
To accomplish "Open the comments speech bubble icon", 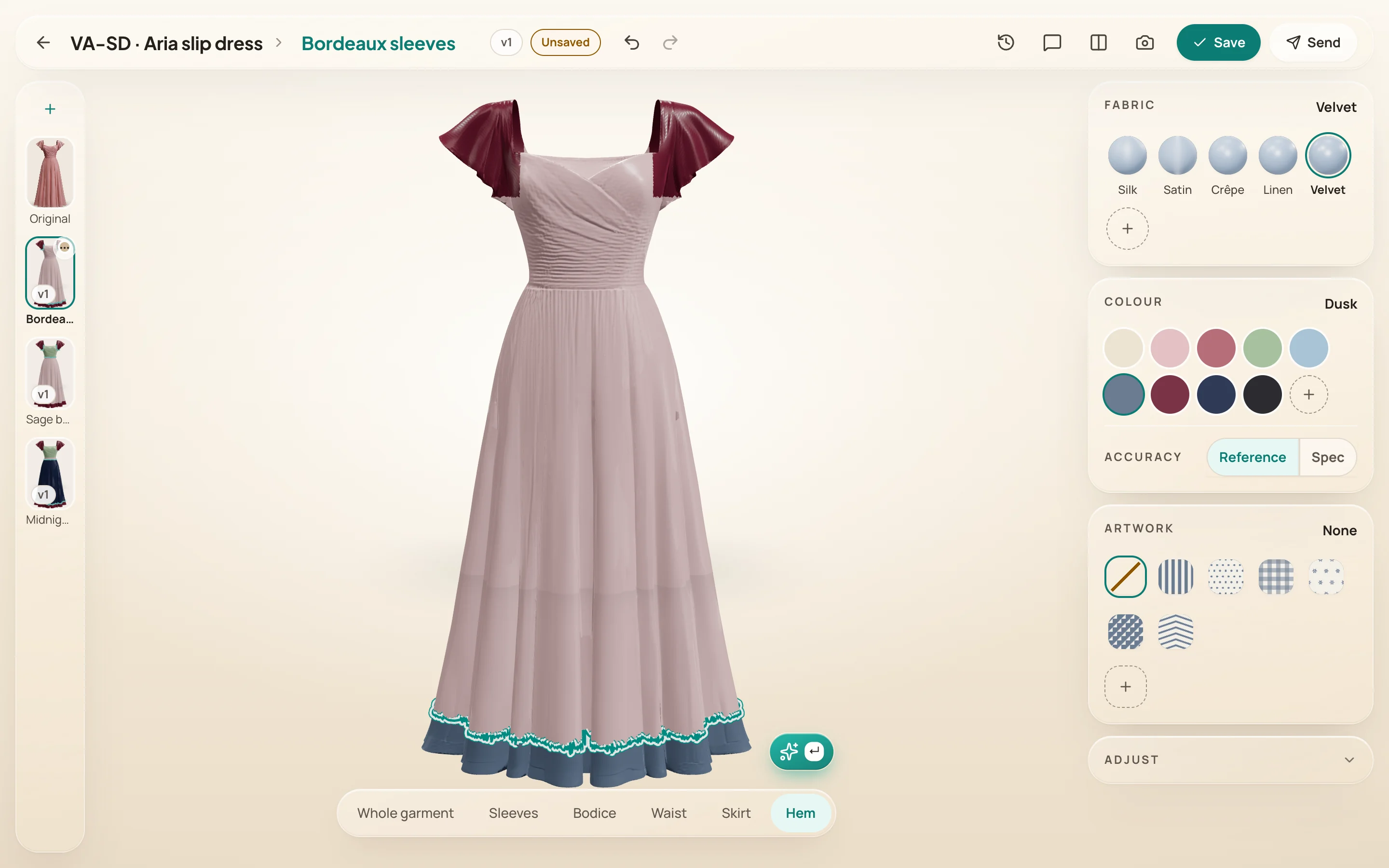I will click(x=1051, y=42).
